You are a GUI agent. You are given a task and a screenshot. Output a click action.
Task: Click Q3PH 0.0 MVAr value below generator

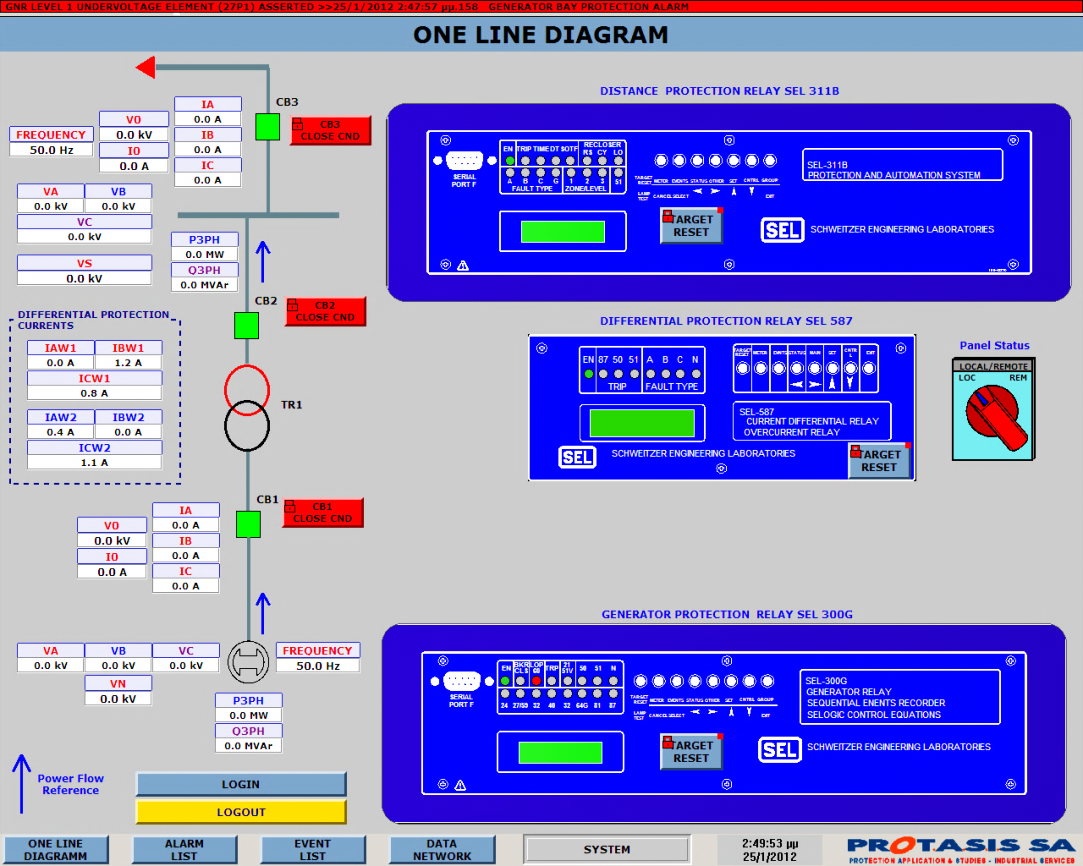(x=249, y=746)
